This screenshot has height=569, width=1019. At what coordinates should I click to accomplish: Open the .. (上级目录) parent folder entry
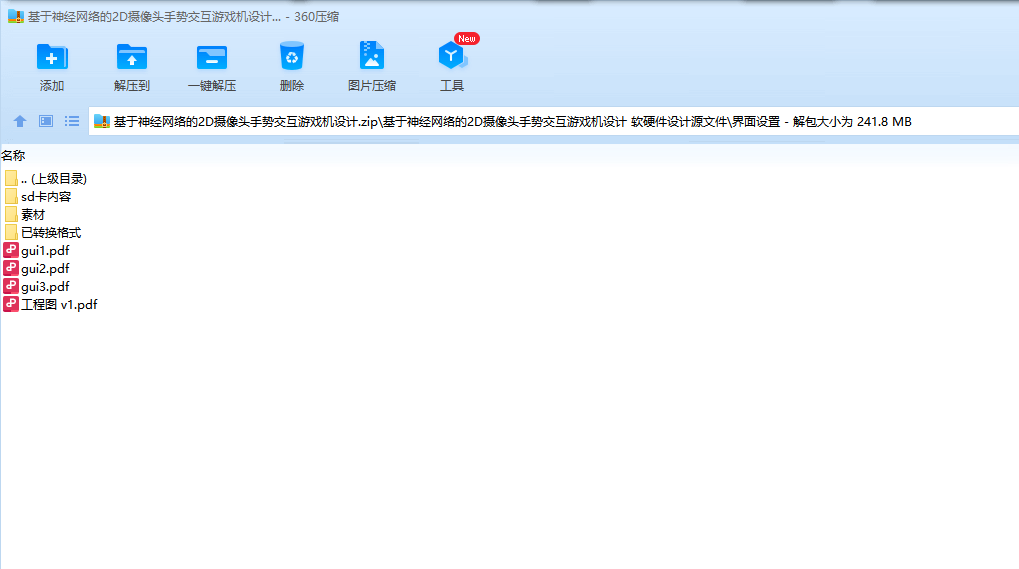coord(46,179)
